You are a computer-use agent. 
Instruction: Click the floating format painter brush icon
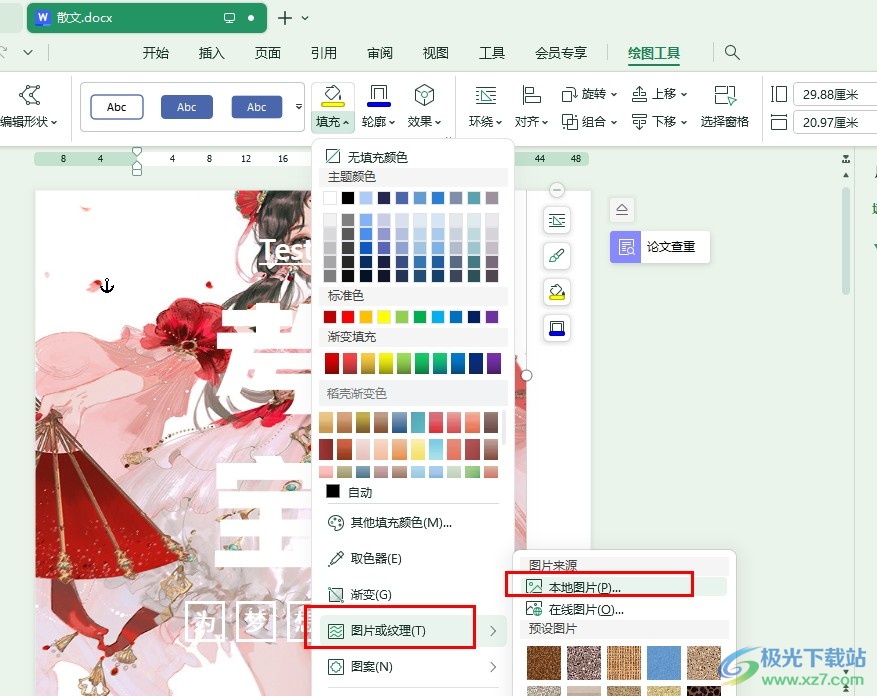[x=557, y=256]
